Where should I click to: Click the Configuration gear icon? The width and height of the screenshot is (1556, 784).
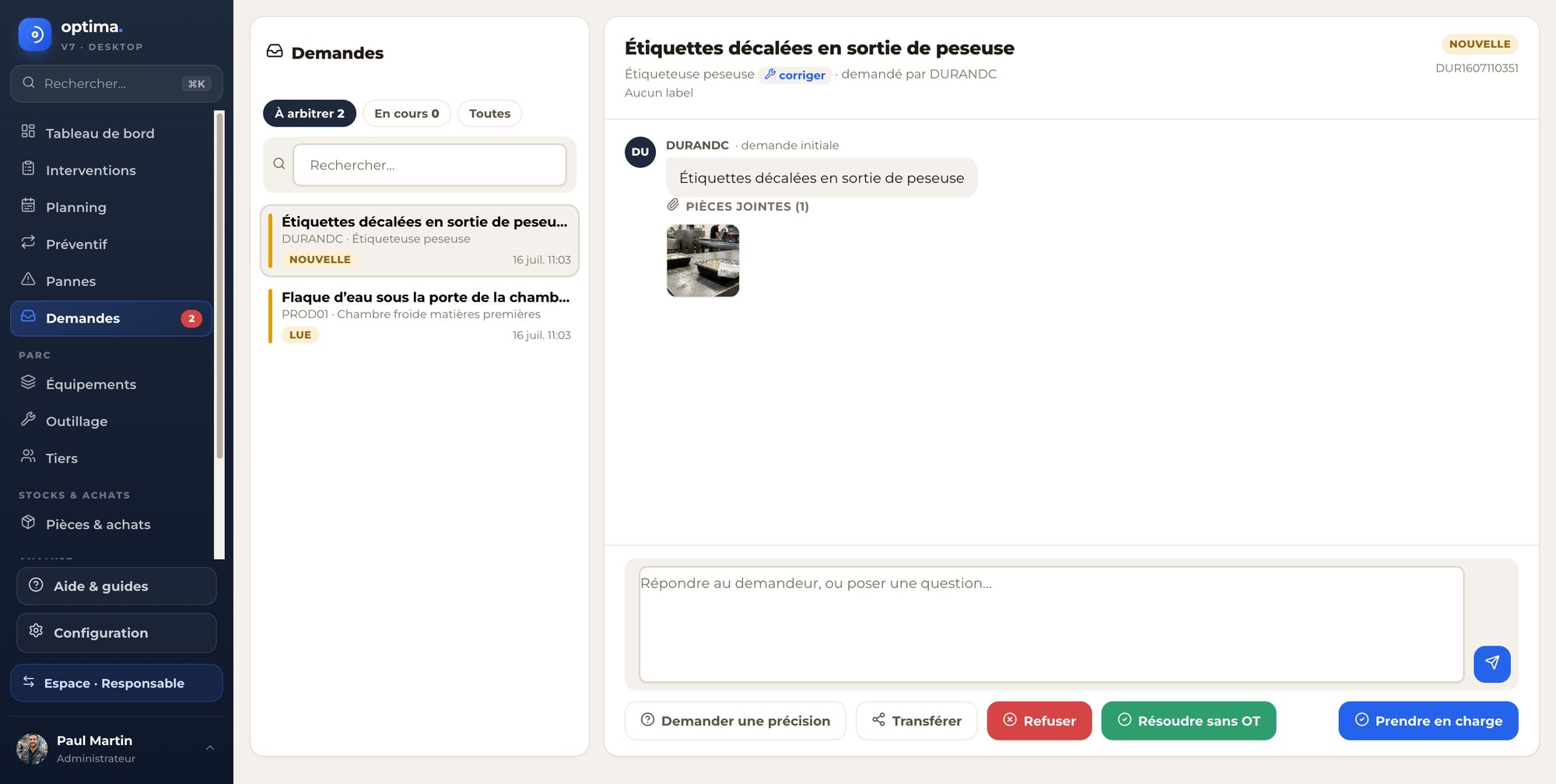[x=36, y=631]
